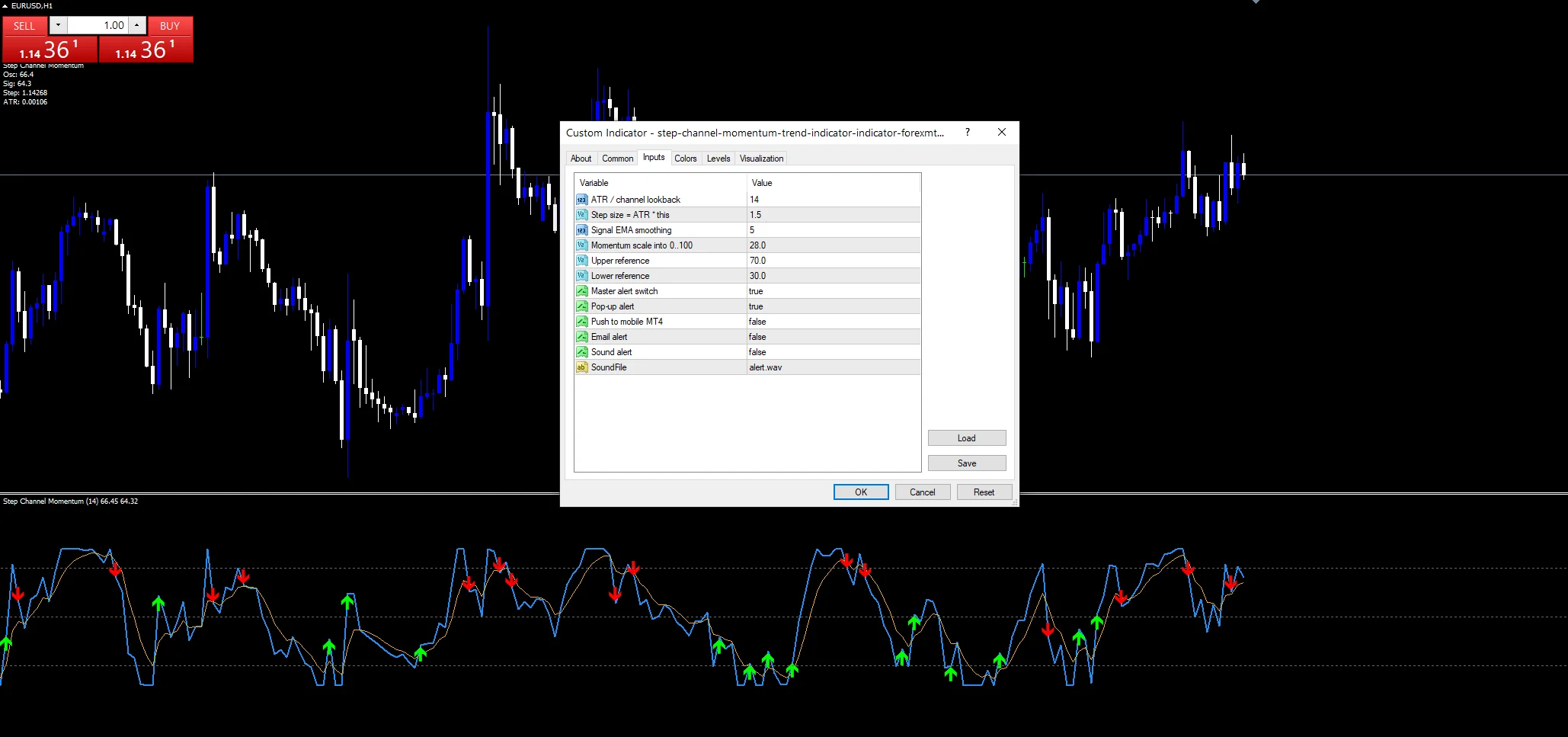Click the Cancel button
The width and height of the screenshot is (1568, 737).
[922, 492]
